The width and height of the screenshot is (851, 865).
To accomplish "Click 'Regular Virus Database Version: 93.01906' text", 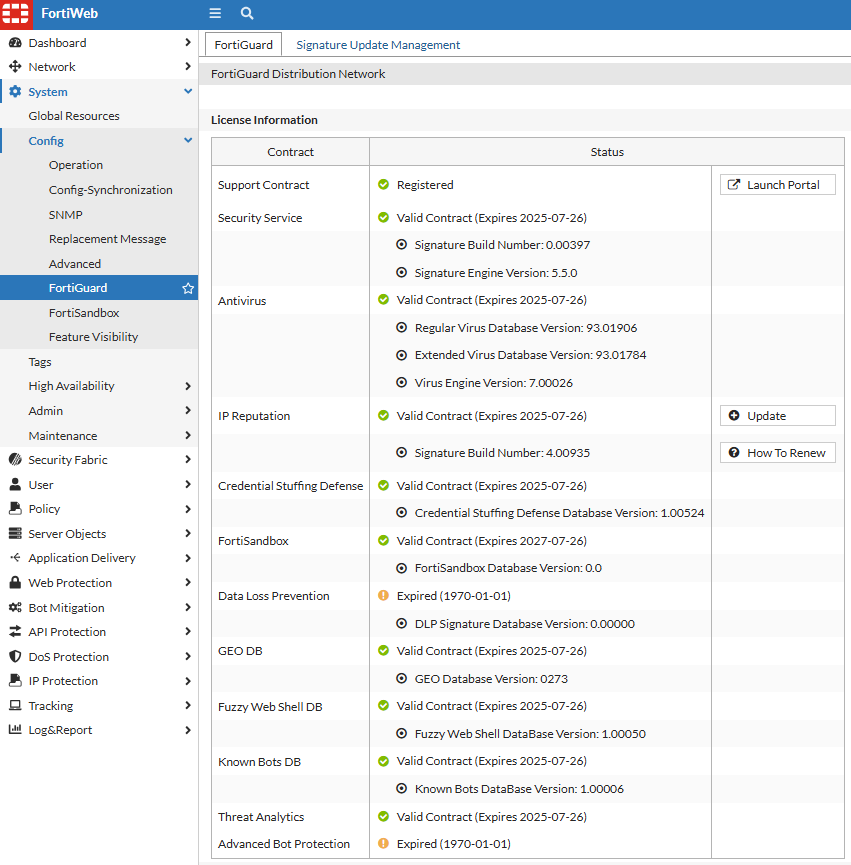I will [526, 328].
